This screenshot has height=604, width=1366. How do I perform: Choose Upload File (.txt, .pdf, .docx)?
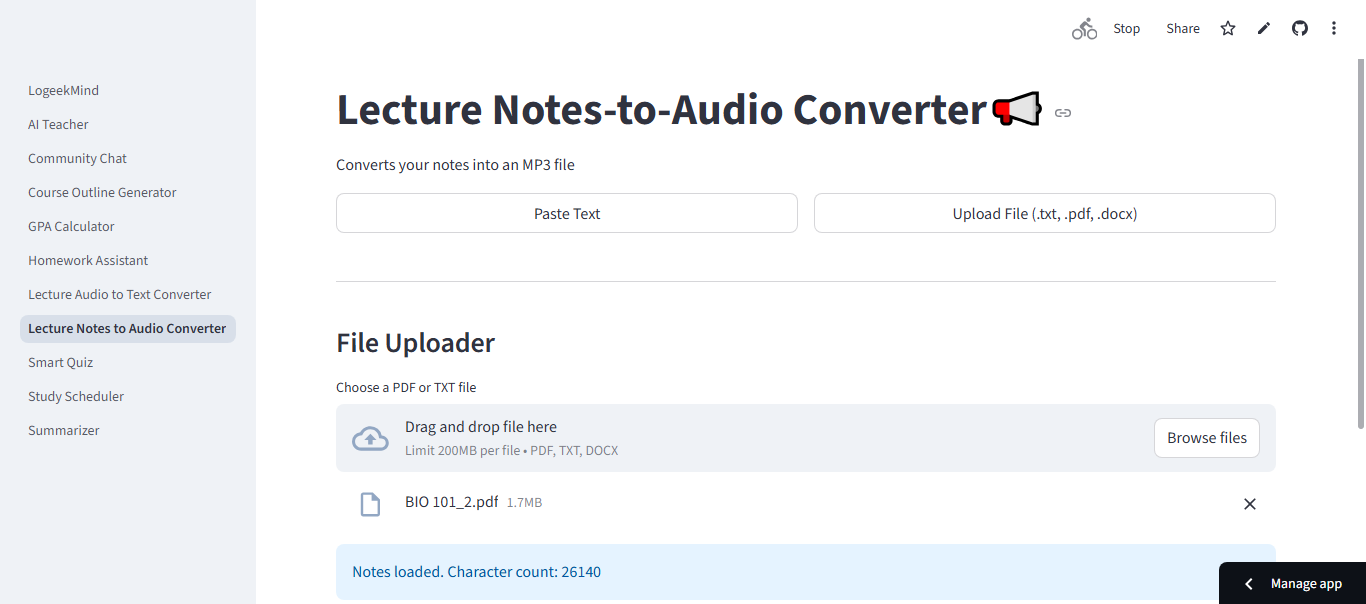[x=1044, y=212]
